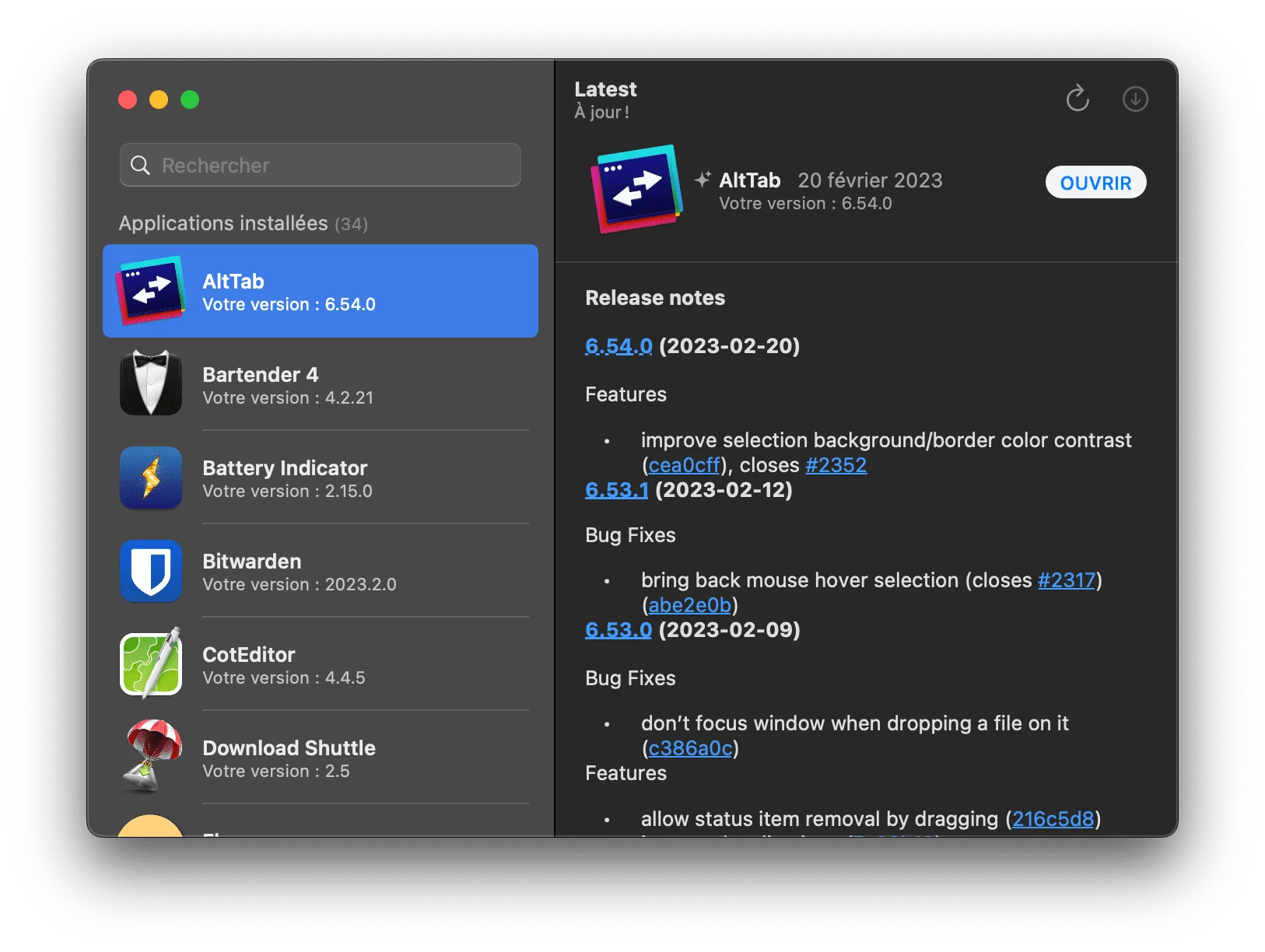
Task: Open the 6.53.0 release link
Action: click(x=618, y=629)
